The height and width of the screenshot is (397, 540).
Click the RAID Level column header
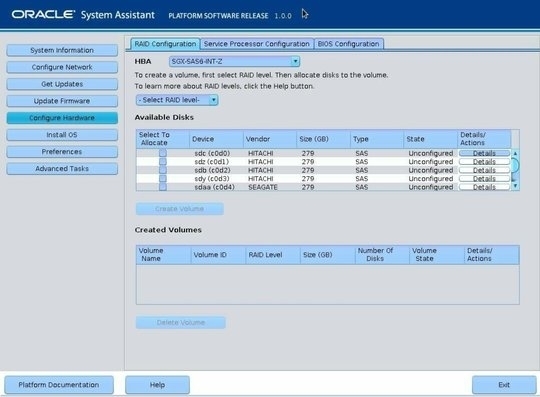pos(273,255)
